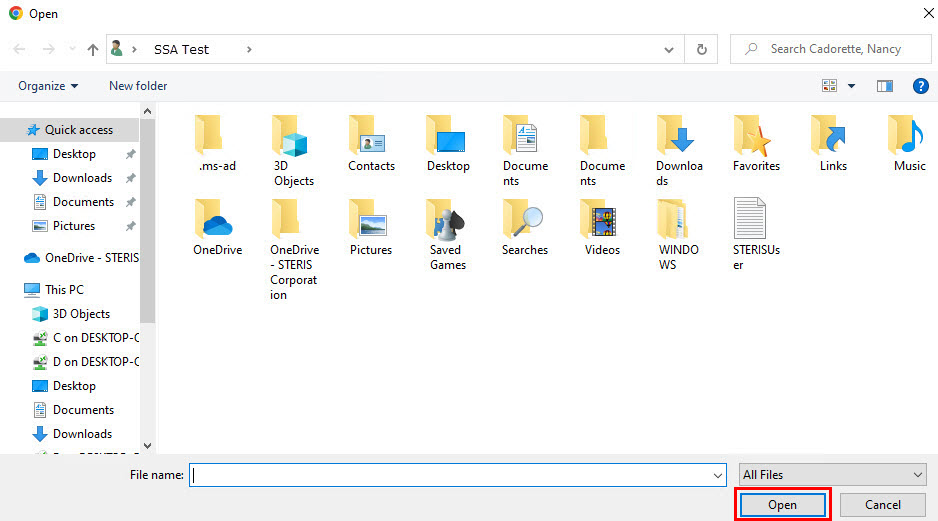This screenshot has height=521, width=938.
Task: Close the Open dialog window
Action: 928,13
